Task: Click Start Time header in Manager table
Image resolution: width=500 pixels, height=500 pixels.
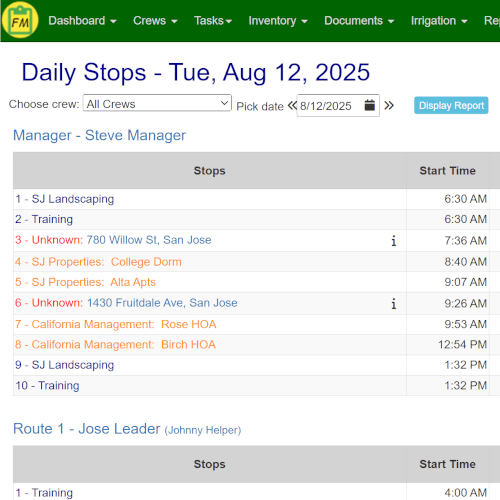Action: pyautogui.click(x=448, y=171)
